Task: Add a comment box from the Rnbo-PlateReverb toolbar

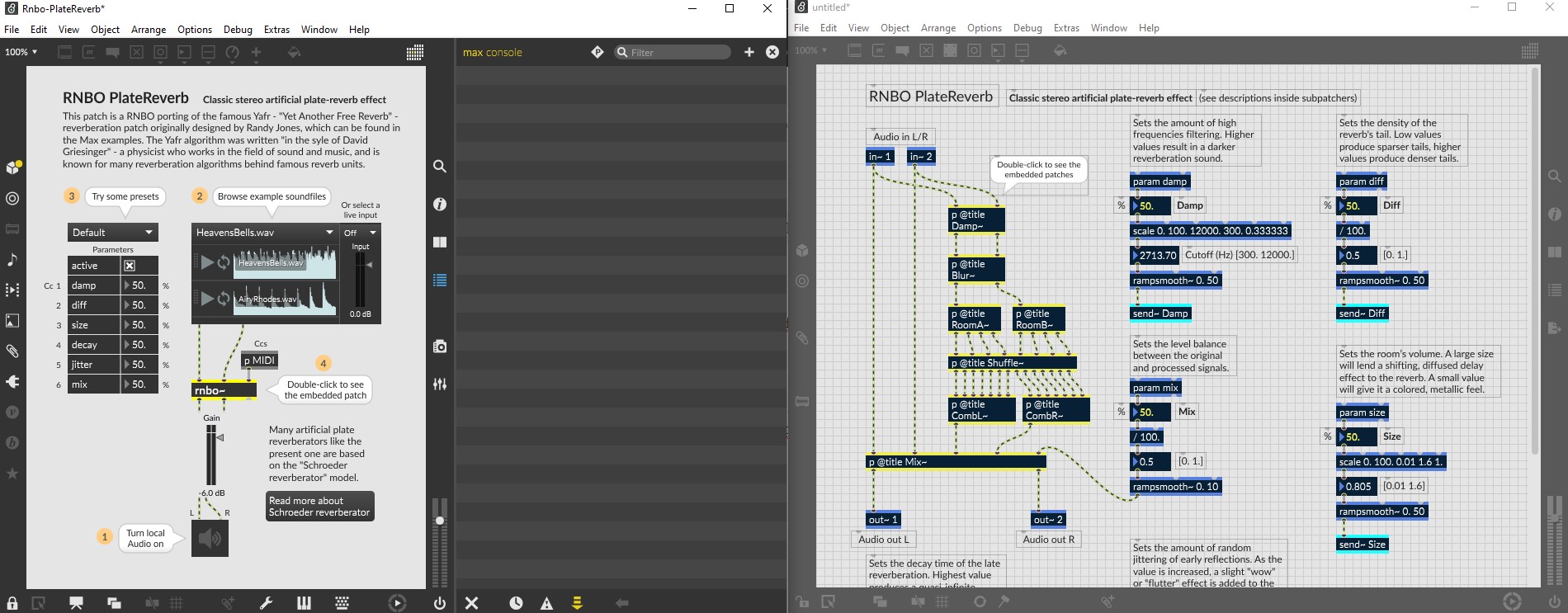Action: click(x=112, y=52)
